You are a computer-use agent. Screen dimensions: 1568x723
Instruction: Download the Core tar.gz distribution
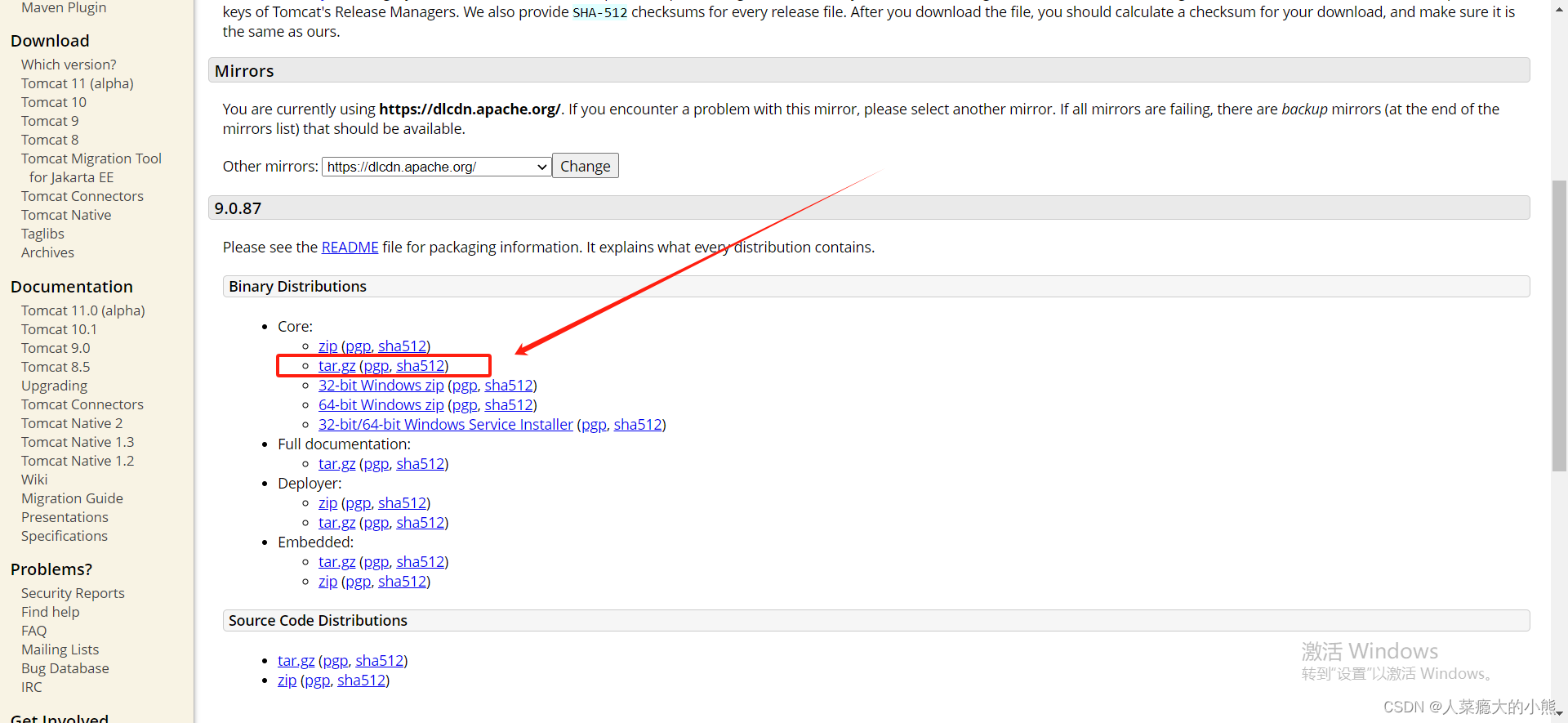(x=336, y=366)
